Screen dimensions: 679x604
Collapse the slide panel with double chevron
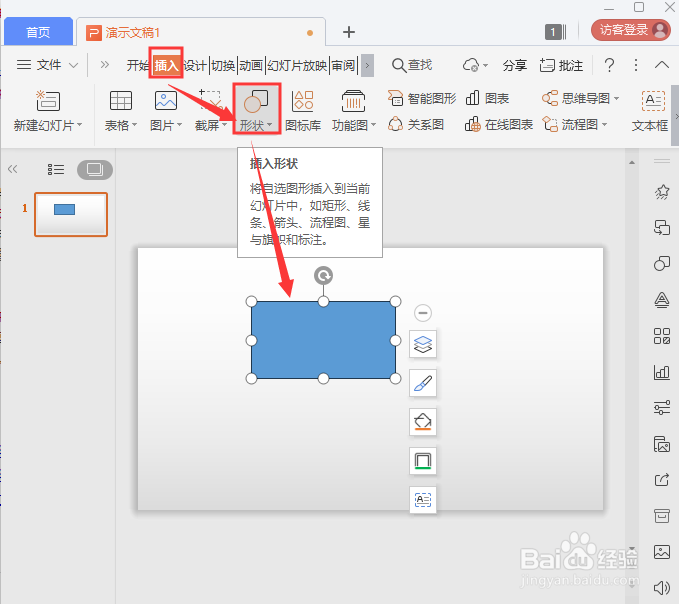point(13,169)
